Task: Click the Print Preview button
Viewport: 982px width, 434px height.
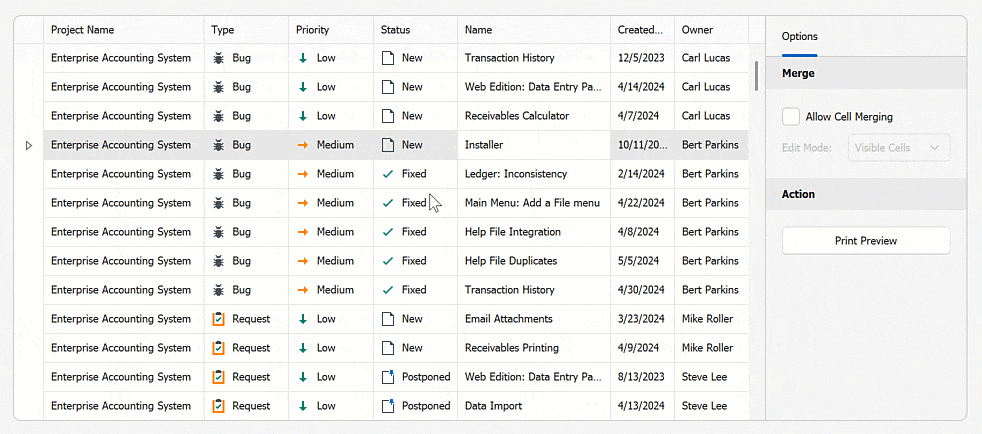Action: (865, 241)
